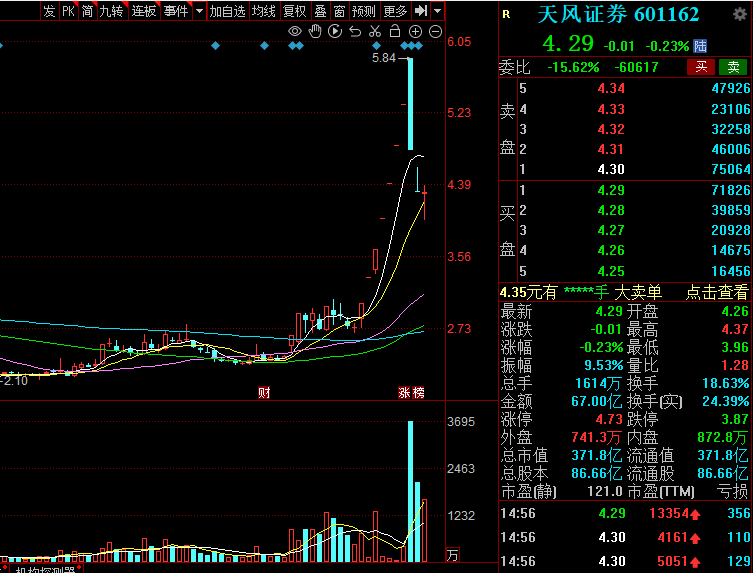Click the yellow R badge beside stock name

click(506, 14)
